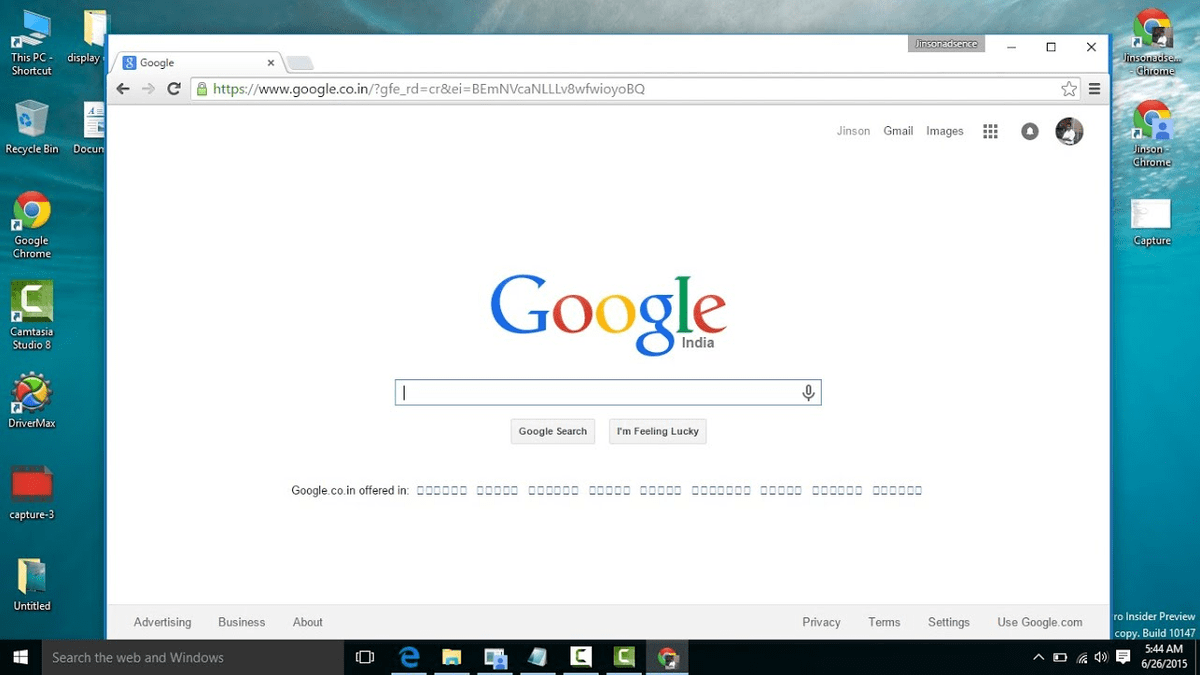The width and height of the screenshot is (1200, 675).
Task: Click the Chrome forward arrow
Action: click(x=149, y=89)
